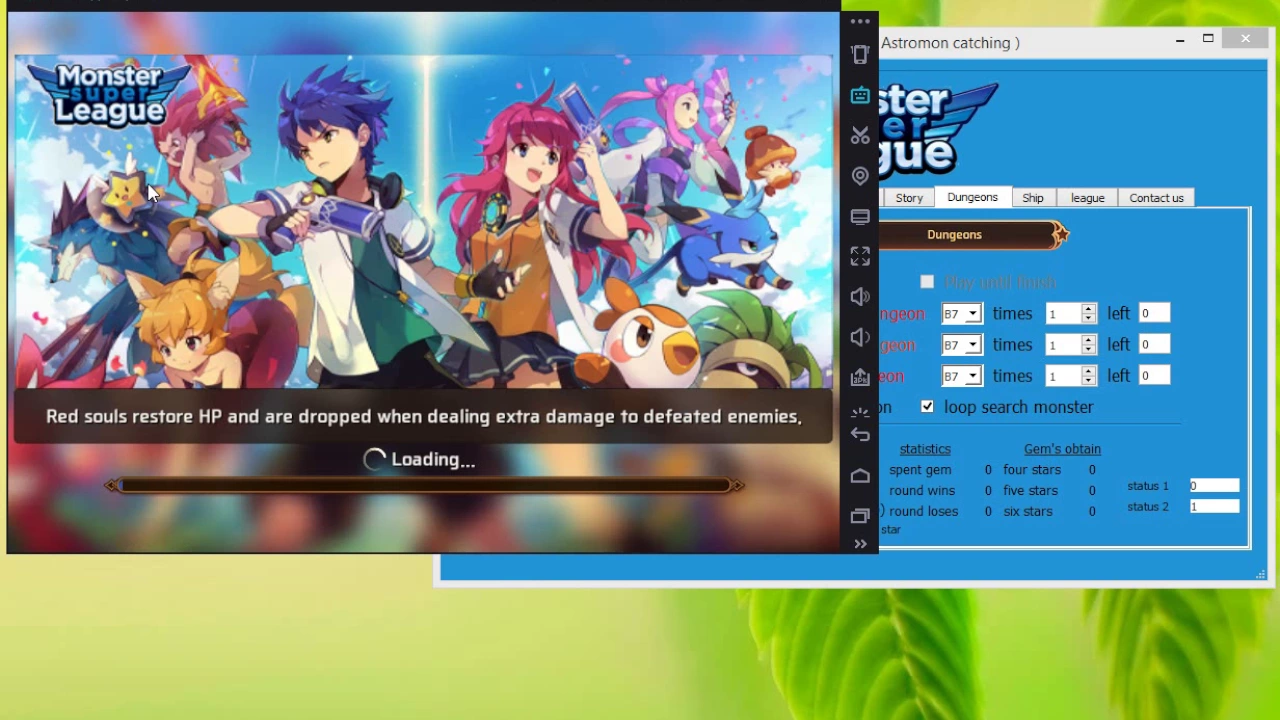Click the install APK icon
Viewport: 1280px width, 720px height.
860,377
